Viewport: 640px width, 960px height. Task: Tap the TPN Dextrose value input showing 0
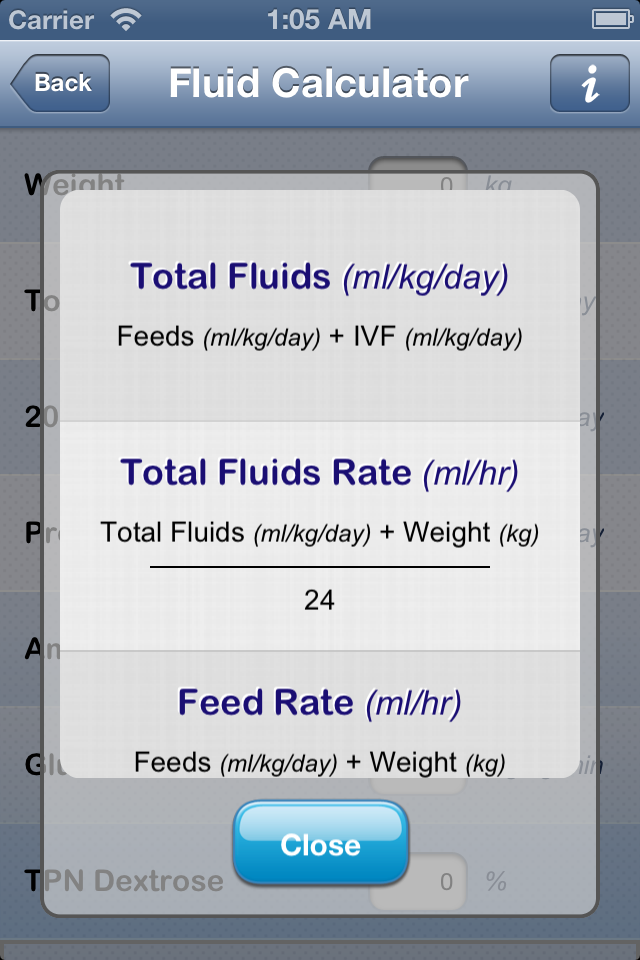pyautogui.click(x=420, y=882)
